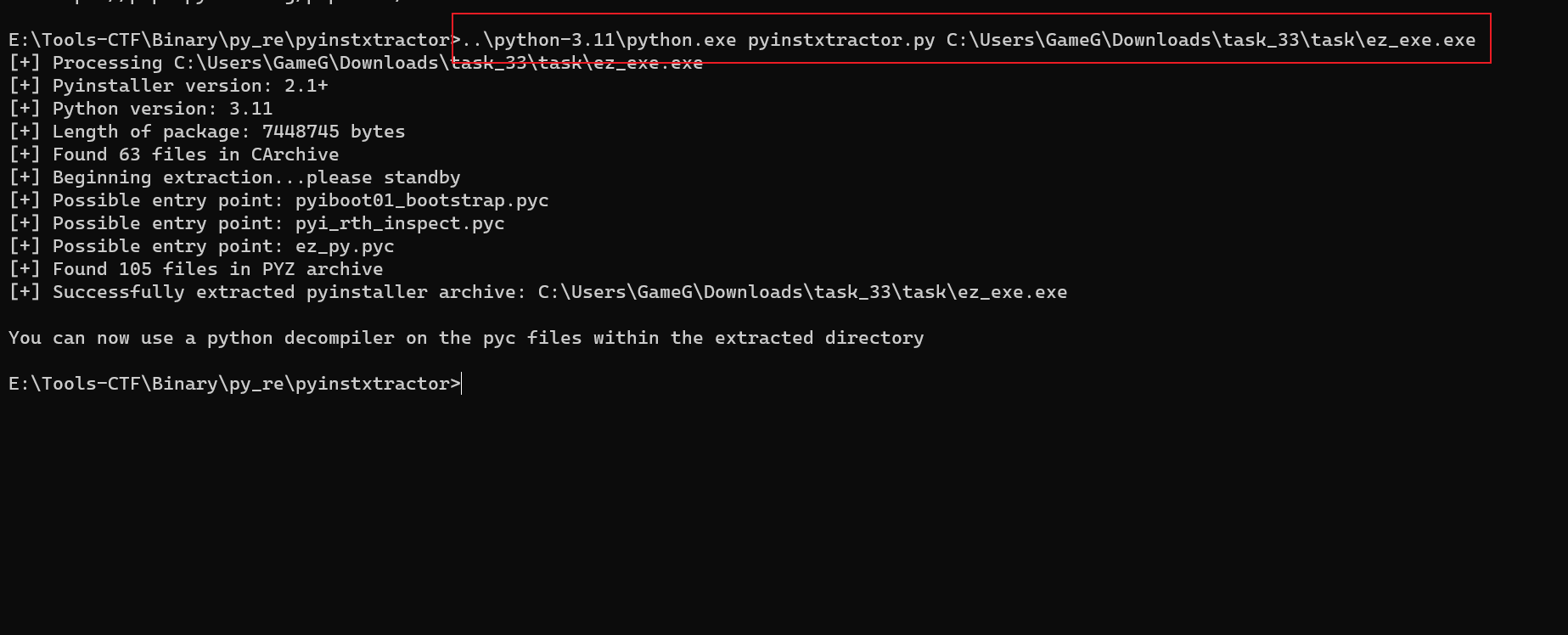Screen dimensions: 1568x635
Task: Click the python.exe command in the red box
Action: (x=599, y=40)
